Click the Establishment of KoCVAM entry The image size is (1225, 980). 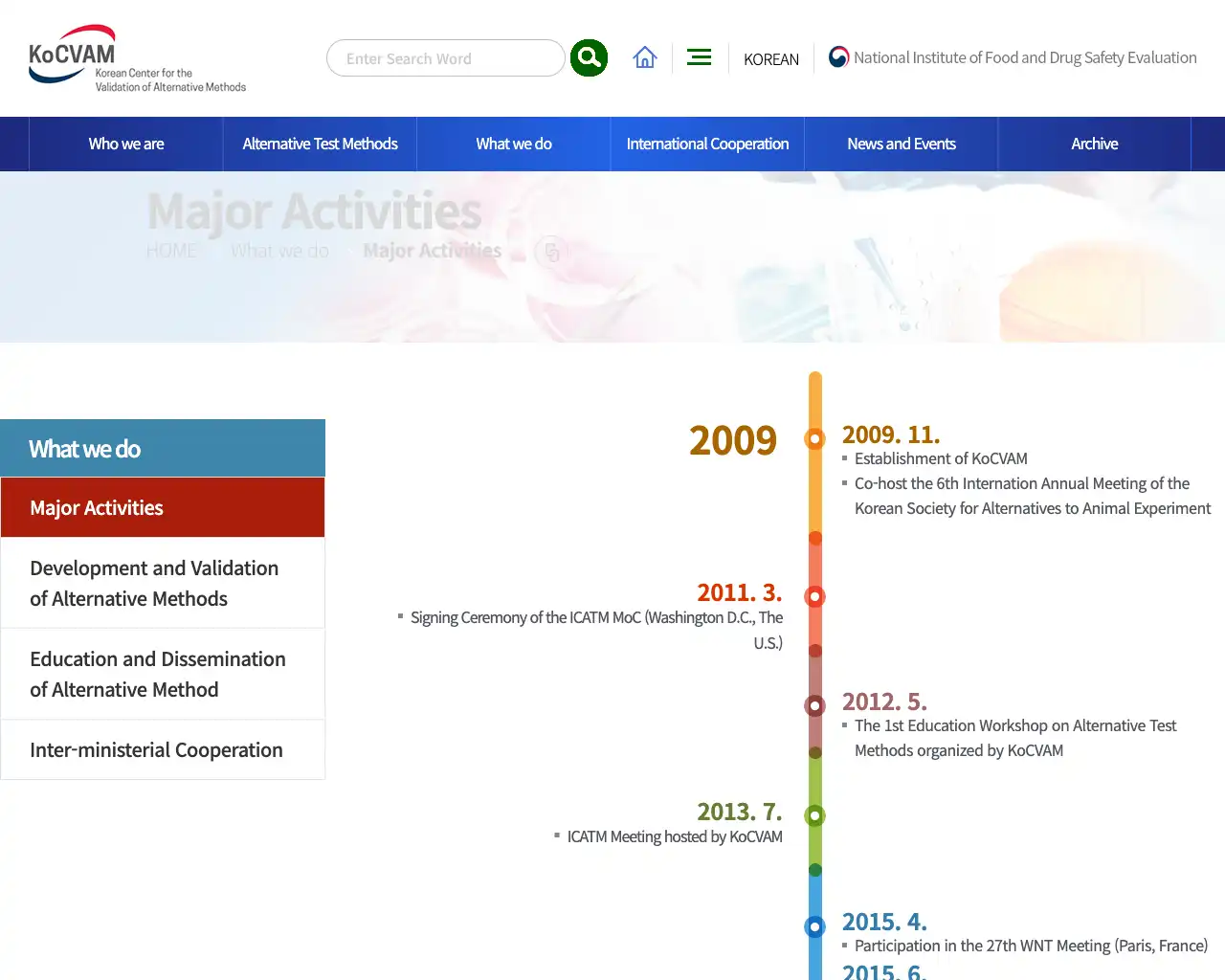(941, 458)
